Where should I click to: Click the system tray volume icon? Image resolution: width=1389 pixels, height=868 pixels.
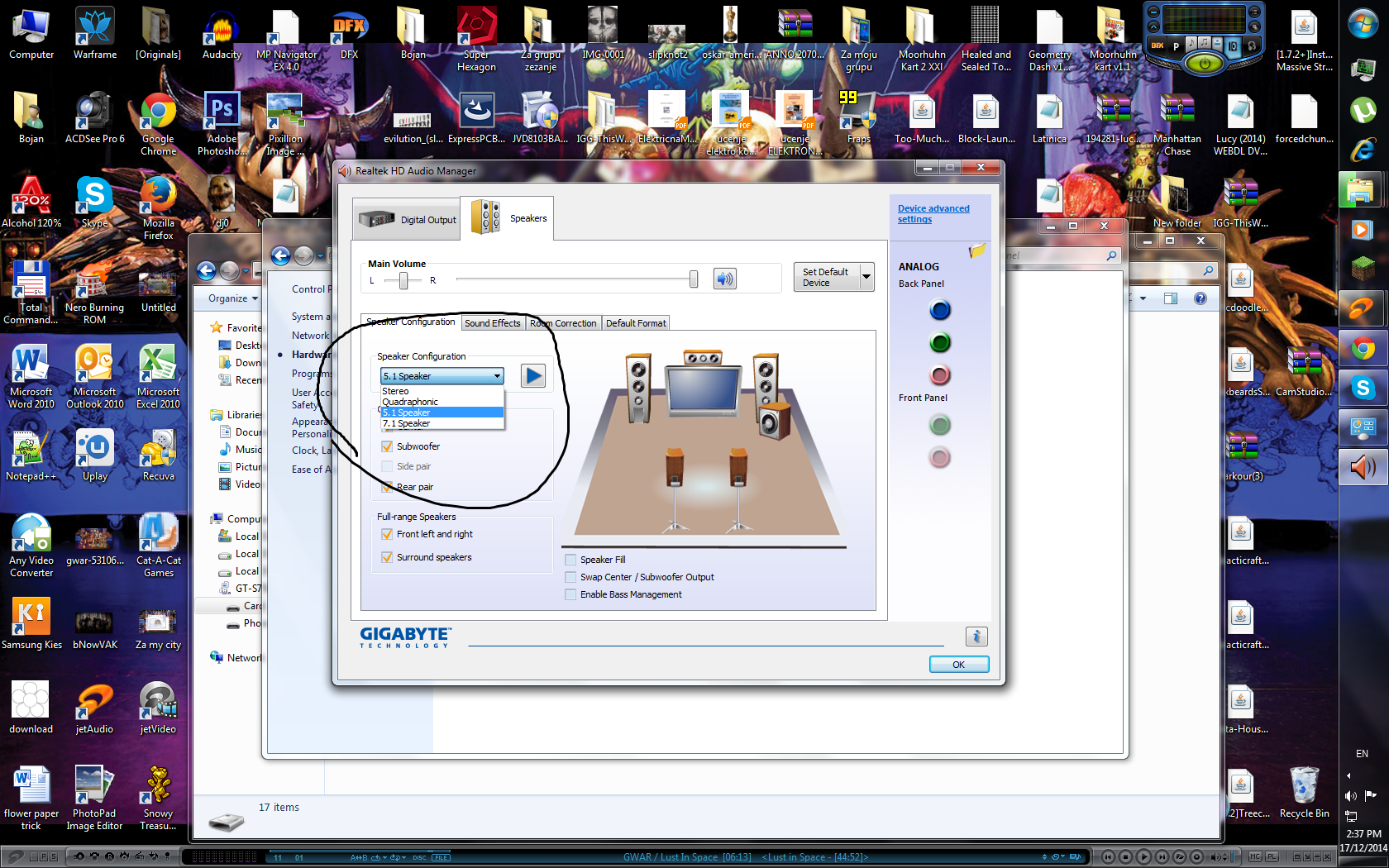[1351, 796]
